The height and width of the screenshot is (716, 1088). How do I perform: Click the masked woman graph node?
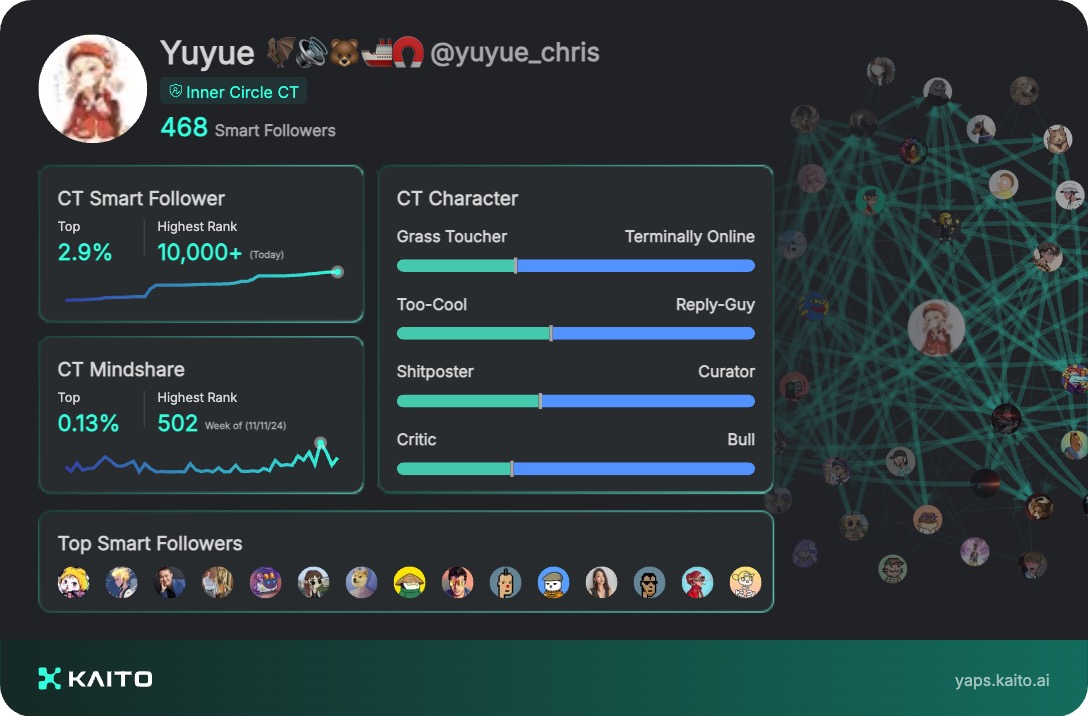tap(881, 71)
